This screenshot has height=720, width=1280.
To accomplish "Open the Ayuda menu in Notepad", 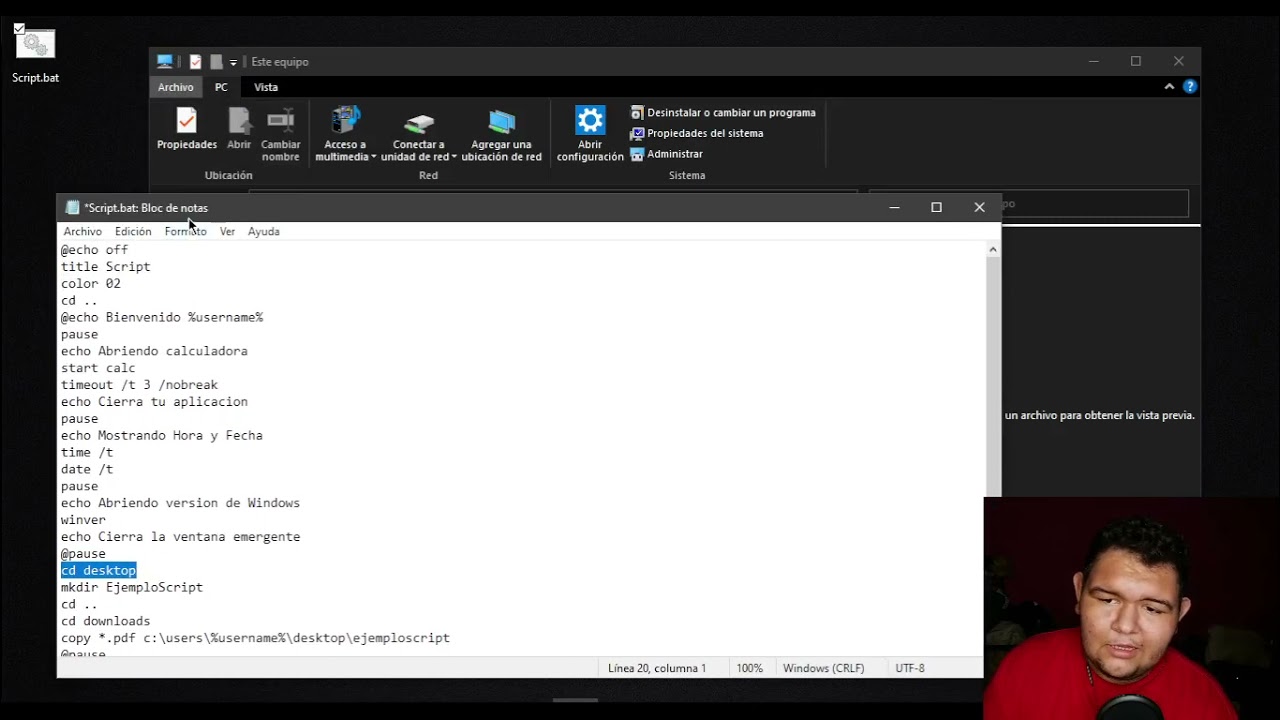I will coord(264,231).
